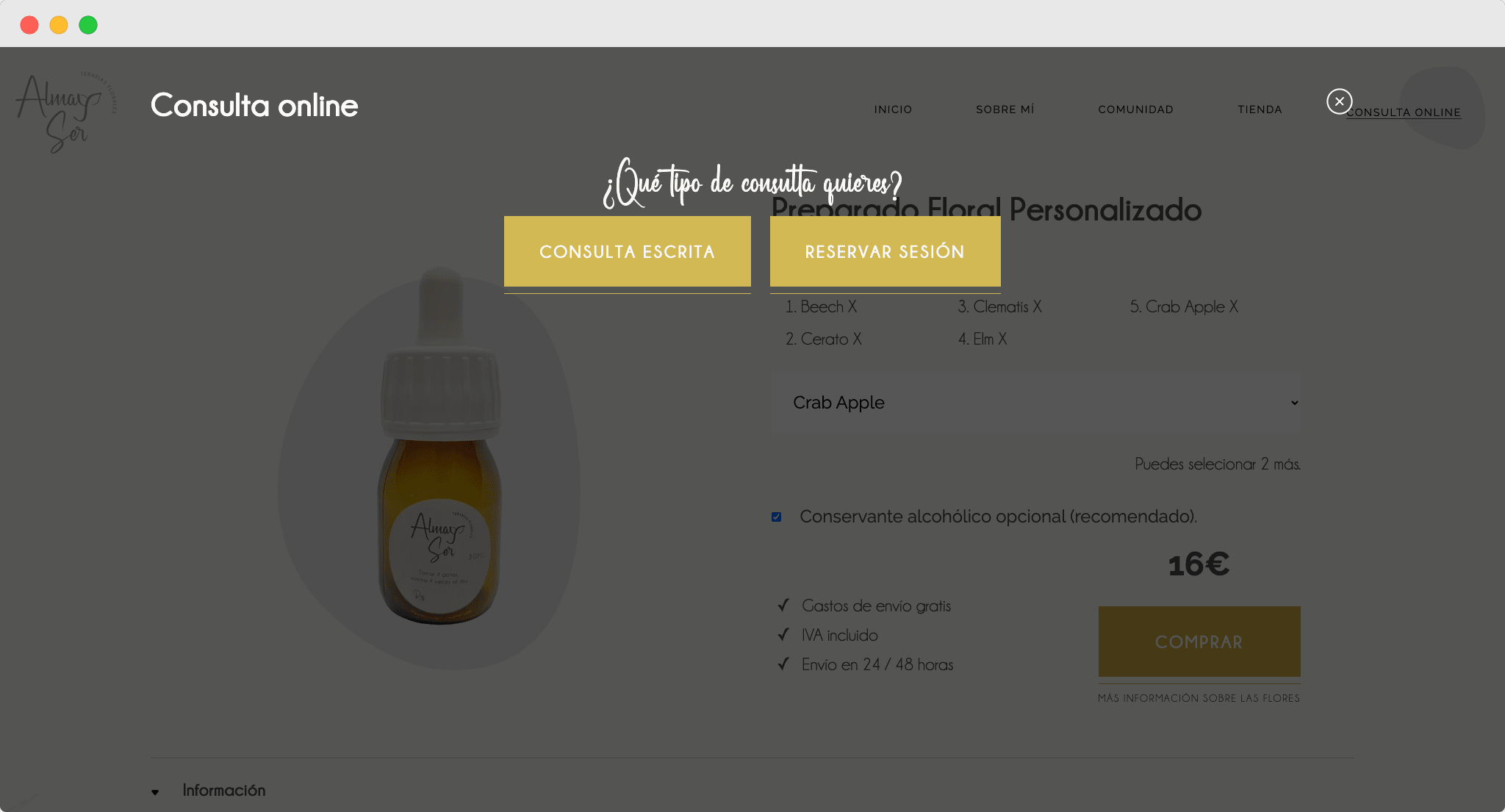Viewport: 1505px width, 812px height.
Task: Click the SOBRE MÍ navigation icon
Action: (x=1004, y=109)
